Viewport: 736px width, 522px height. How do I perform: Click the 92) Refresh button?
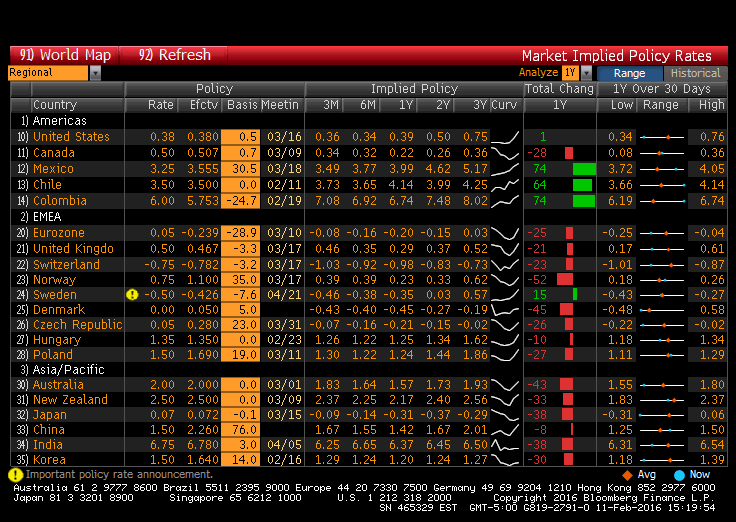click(x=174, y=55)
